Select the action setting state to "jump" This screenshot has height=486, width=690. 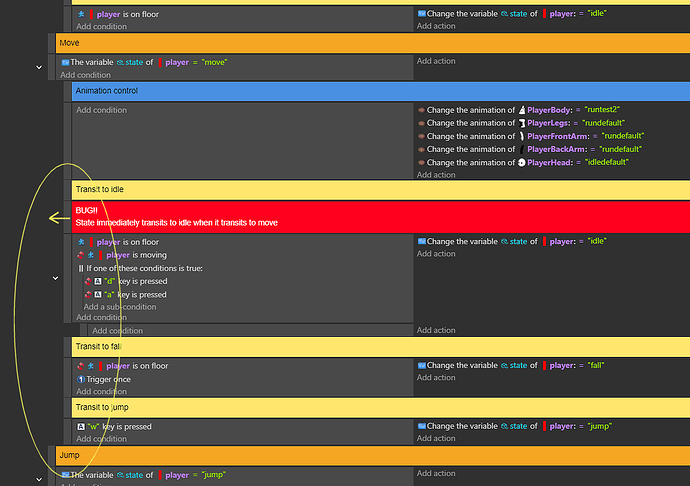[516, 426]
